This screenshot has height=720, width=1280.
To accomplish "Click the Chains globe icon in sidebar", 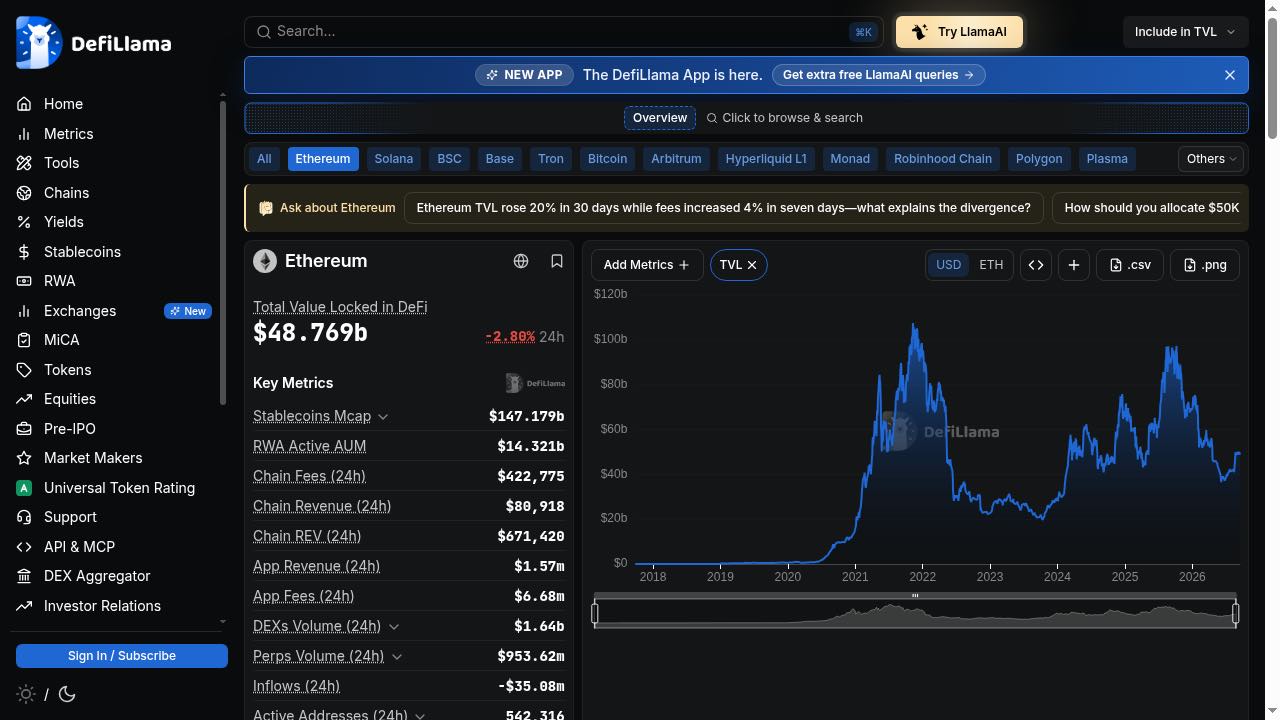I will pyautogui.click(x=24, y=193).
